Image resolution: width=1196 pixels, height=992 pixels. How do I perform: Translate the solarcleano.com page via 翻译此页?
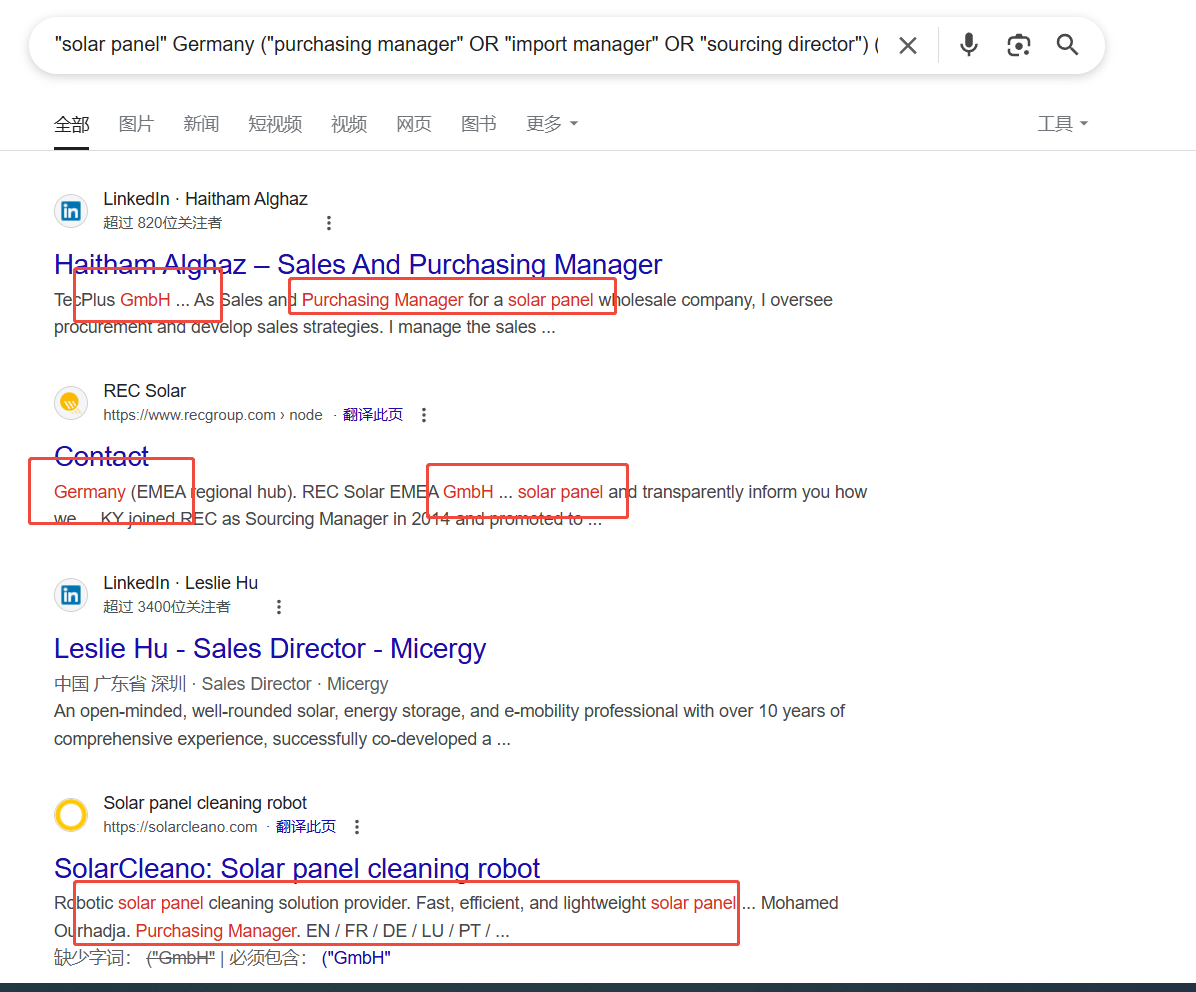click(306, 827)
